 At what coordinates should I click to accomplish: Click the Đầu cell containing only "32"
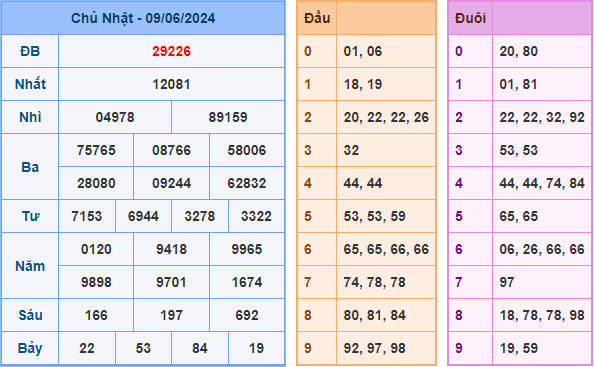pos(386,150)
